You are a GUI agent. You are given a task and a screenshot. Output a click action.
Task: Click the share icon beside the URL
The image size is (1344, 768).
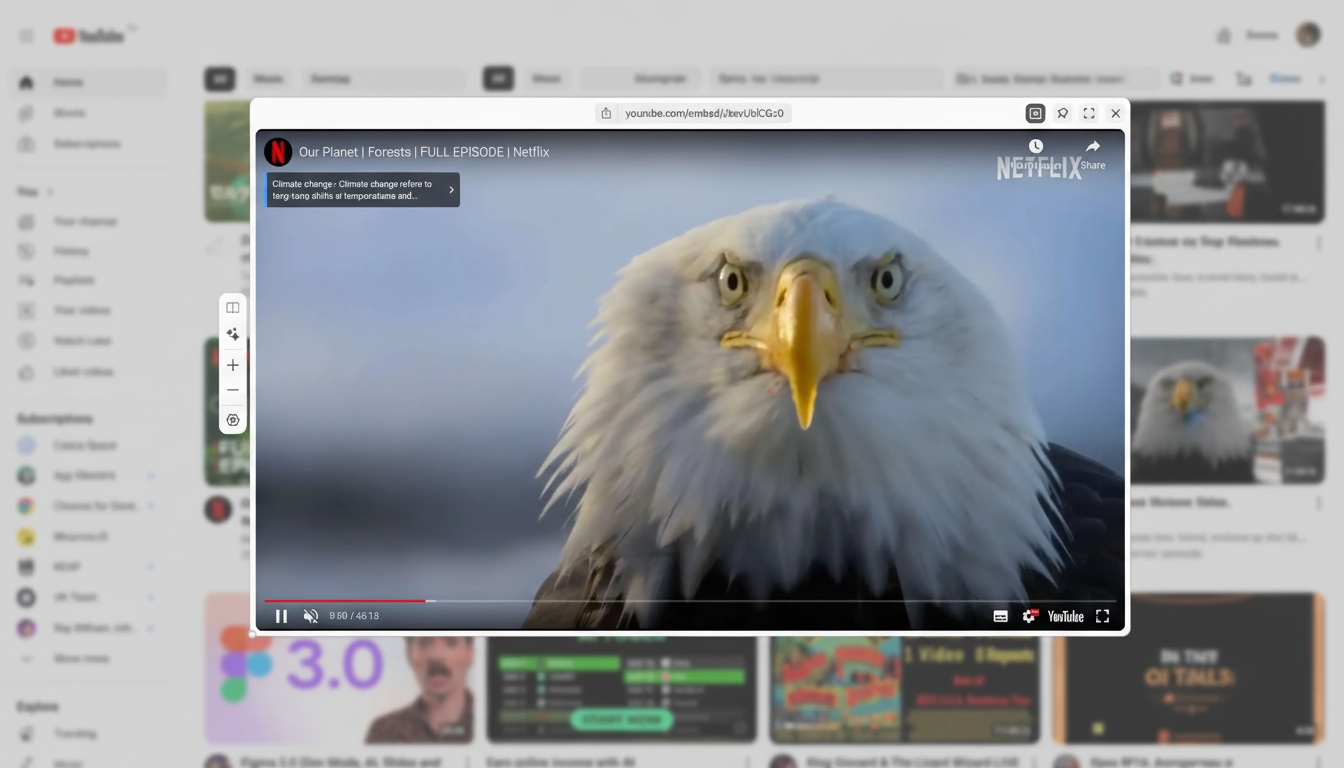pyautogui.click(x=606, y=114)
